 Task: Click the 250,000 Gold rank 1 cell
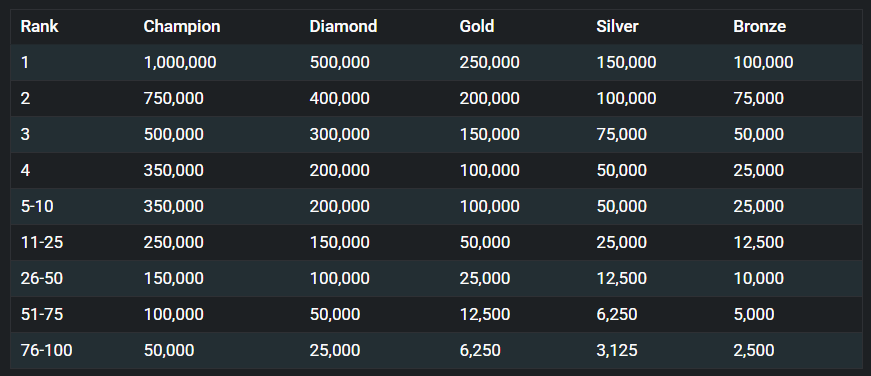click(489, 62)
